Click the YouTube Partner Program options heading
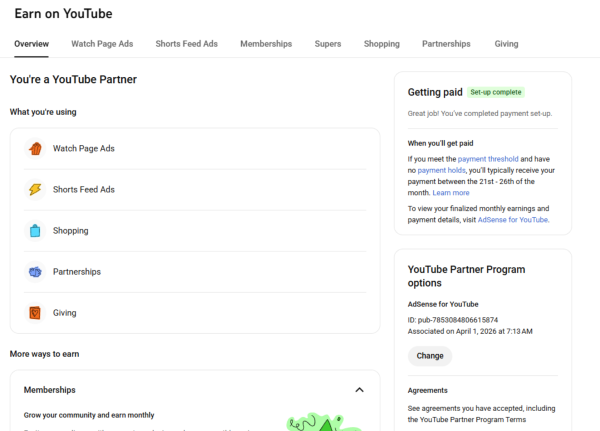The image size is (600, 431). (x=466, y=276)
